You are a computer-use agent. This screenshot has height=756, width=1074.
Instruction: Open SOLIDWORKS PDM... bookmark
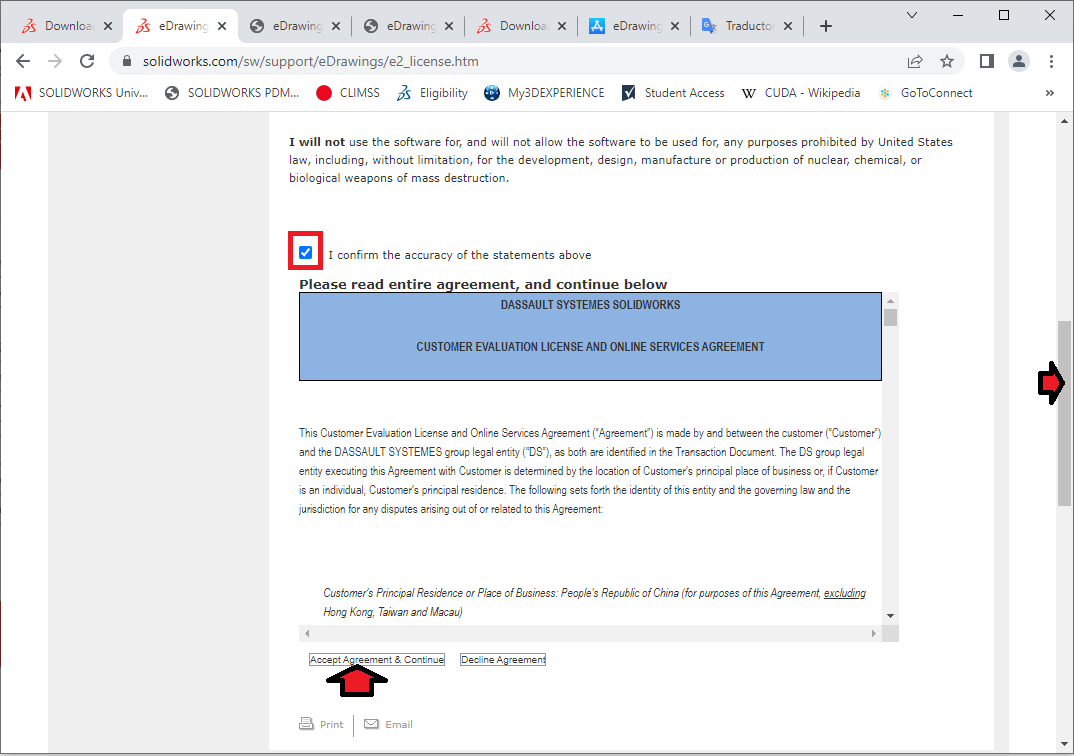232,93
